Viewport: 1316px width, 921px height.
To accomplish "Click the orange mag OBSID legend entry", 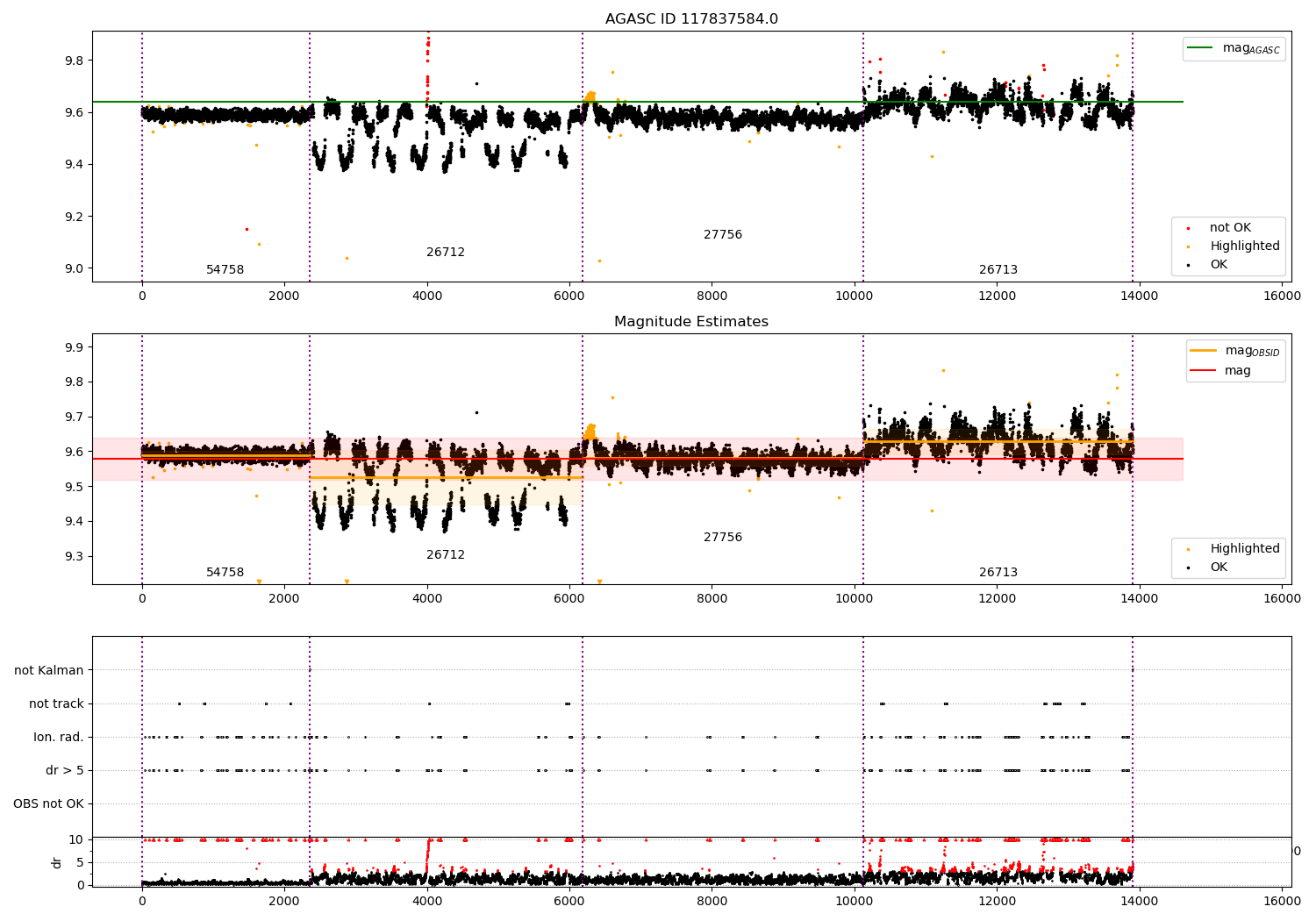I will (x=1236, y=351).
